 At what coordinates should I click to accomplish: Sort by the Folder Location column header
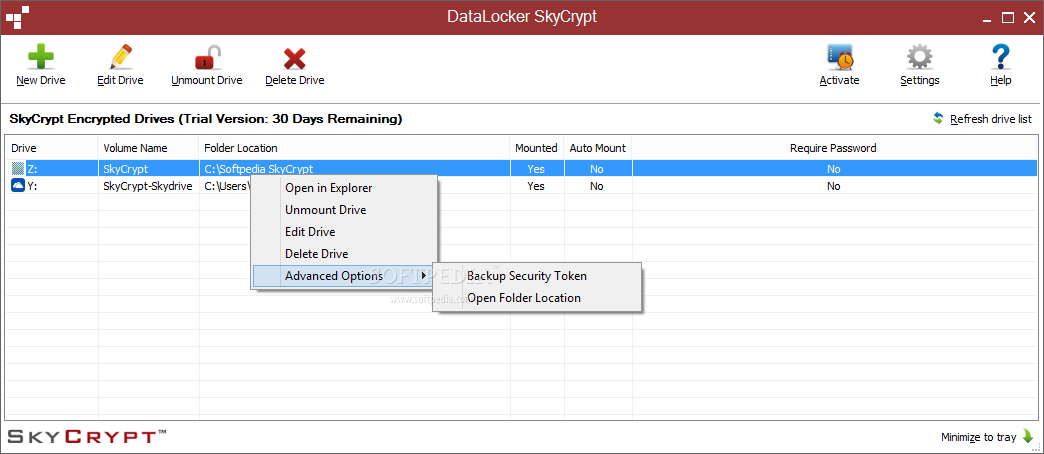[354, 148]
